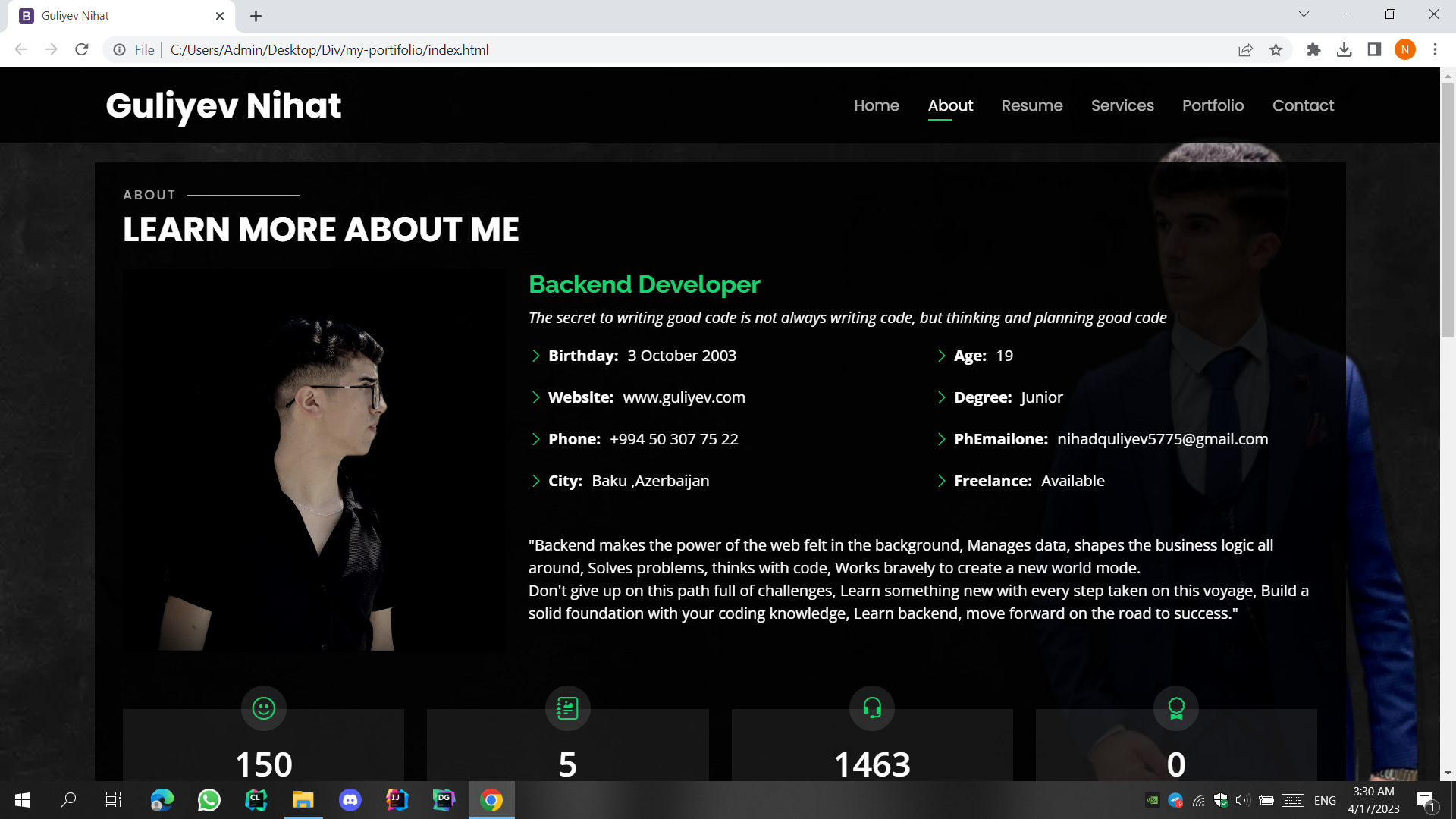Click the award badge stat icon
This screenshot has height=819, width=1456.
(1176, 708)
